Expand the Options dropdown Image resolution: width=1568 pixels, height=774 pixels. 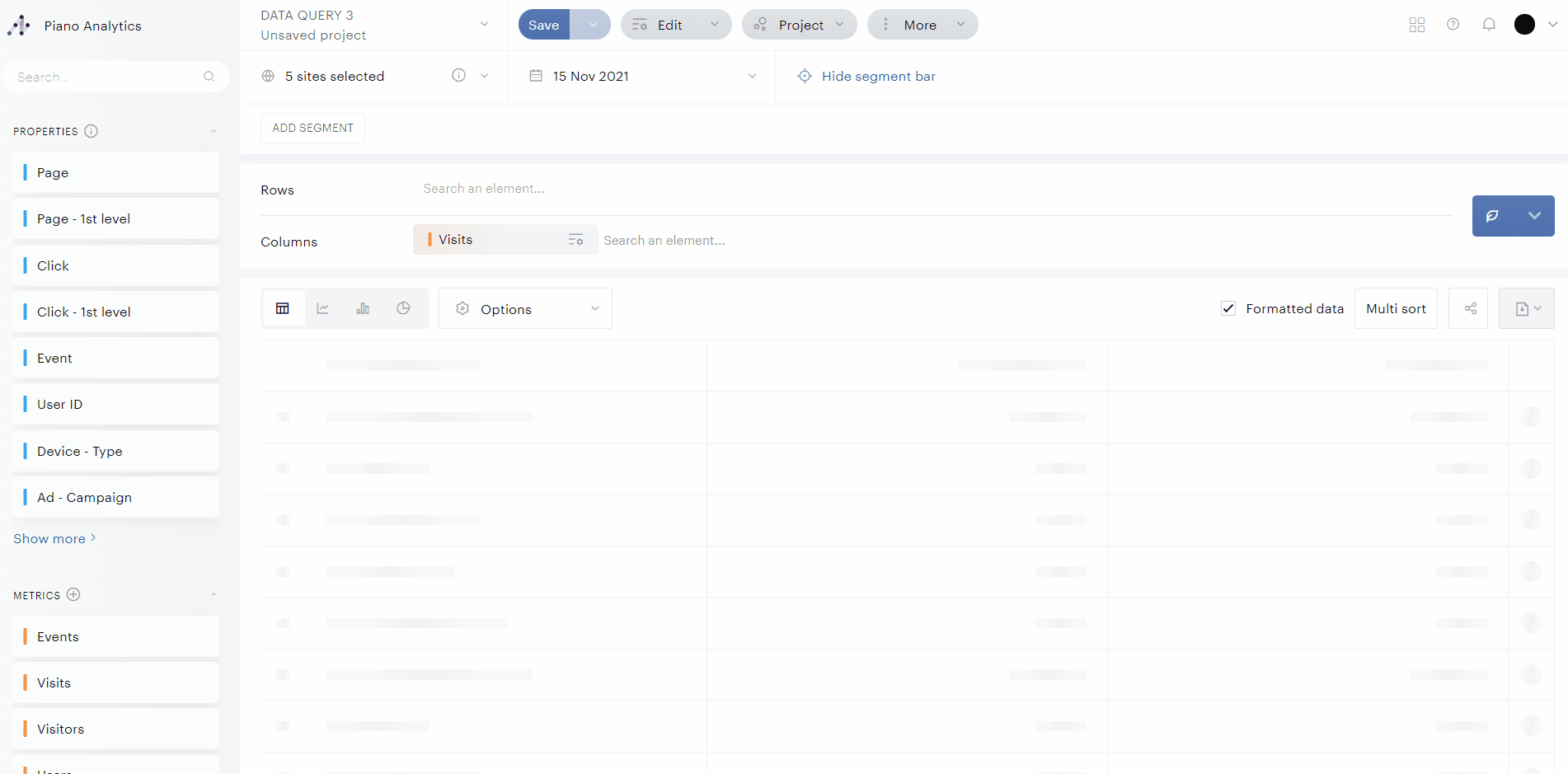(x=525, y=308)
